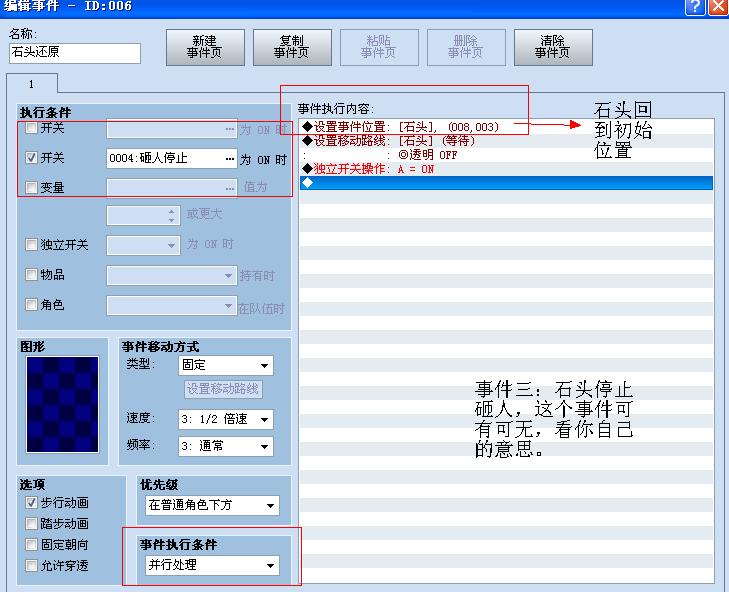
Task: Click the 新建事件页 button
Action: click(x=205, y=47)
